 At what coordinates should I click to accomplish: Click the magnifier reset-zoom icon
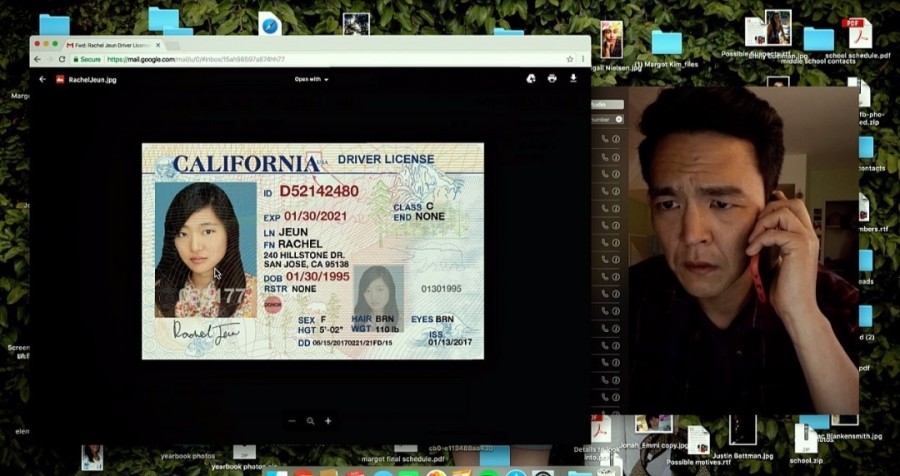(311, 421)
